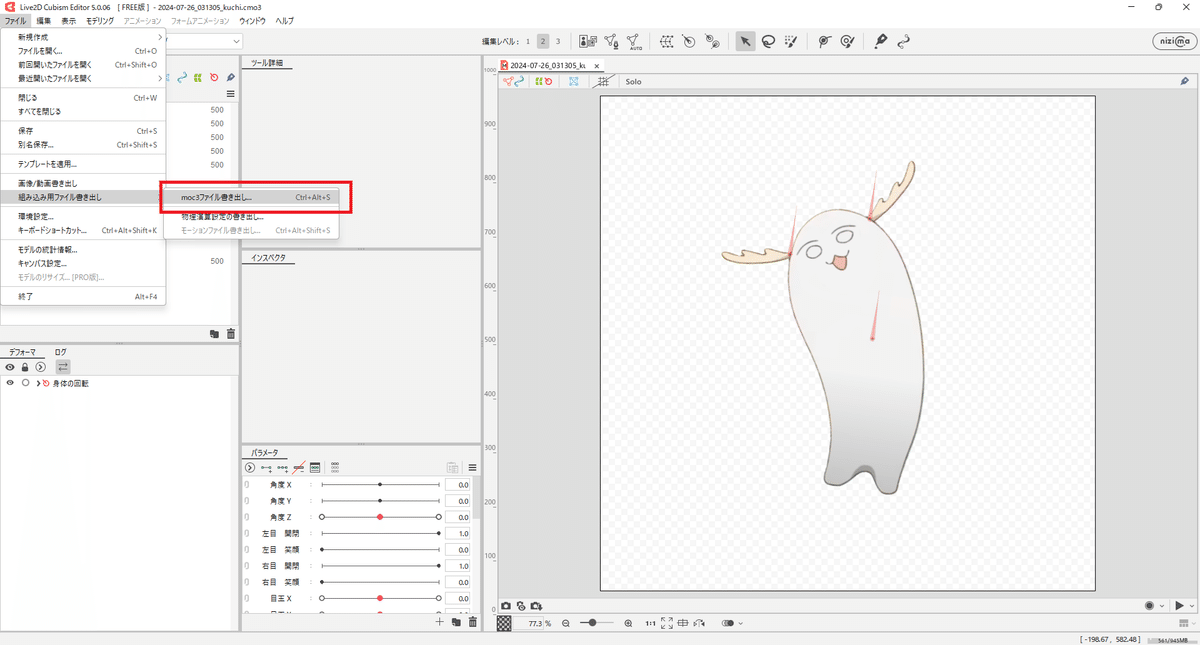Open the play button dropdown arrow

(1192, 606)
